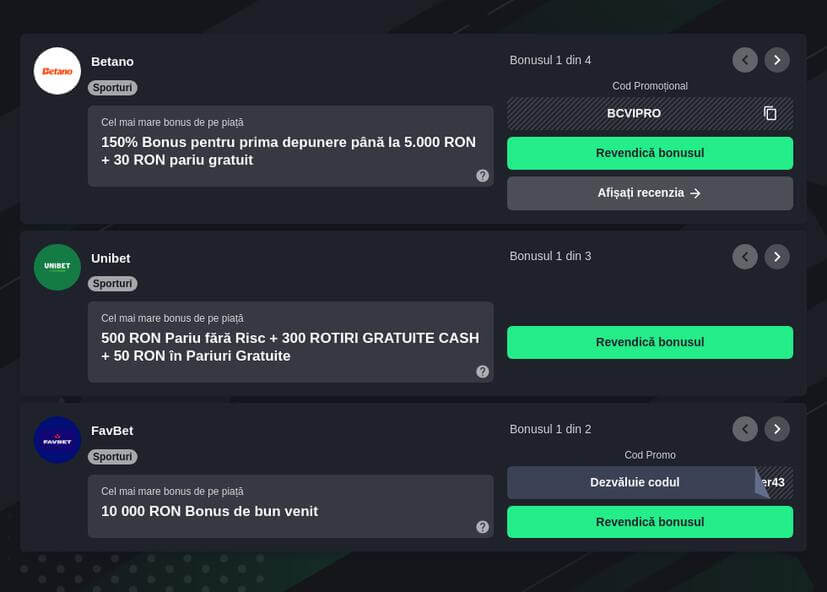Open the help tooltip on FavBet's bonus
The width and height of the screenshot is (827, 592).
[482, 525]
